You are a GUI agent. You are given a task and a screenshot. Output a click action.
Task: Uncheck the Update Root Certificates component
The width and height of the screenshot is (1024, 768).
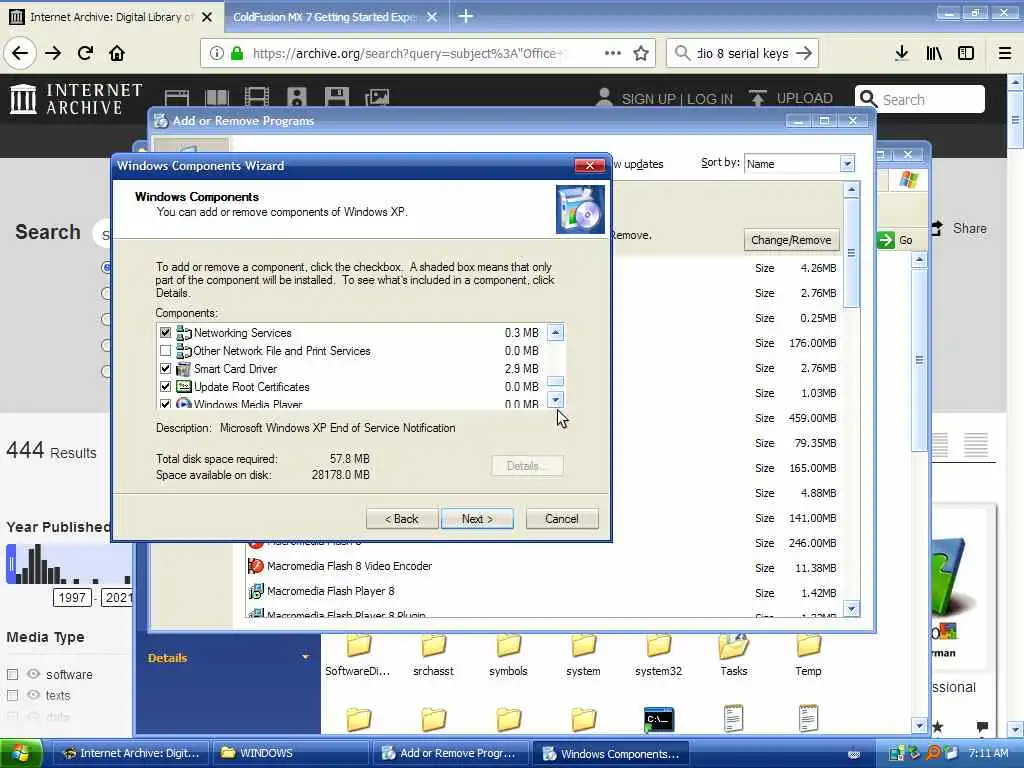[x=165, y=387]
